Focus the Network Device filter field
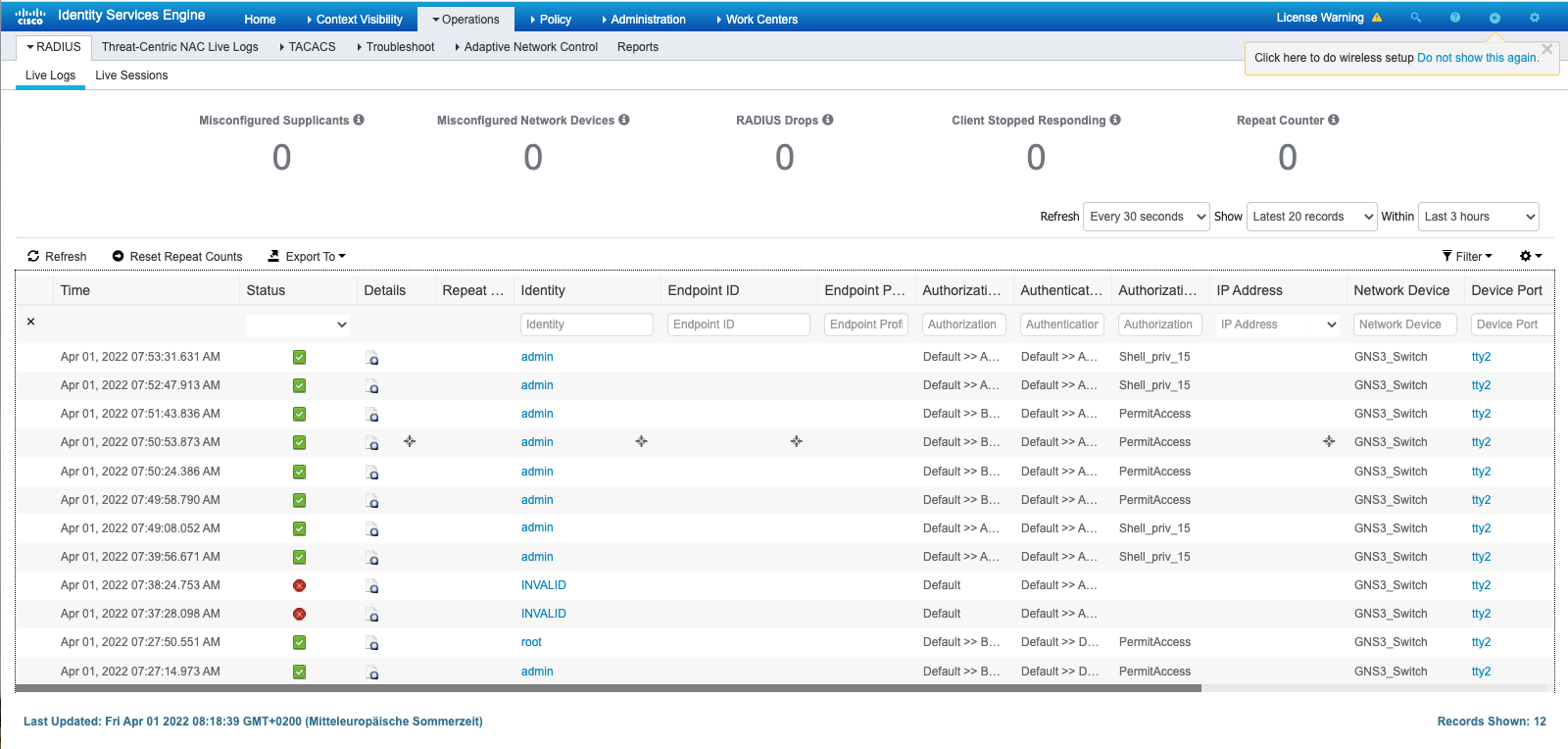This screenshot has width=1568, height=749. 1405,325
